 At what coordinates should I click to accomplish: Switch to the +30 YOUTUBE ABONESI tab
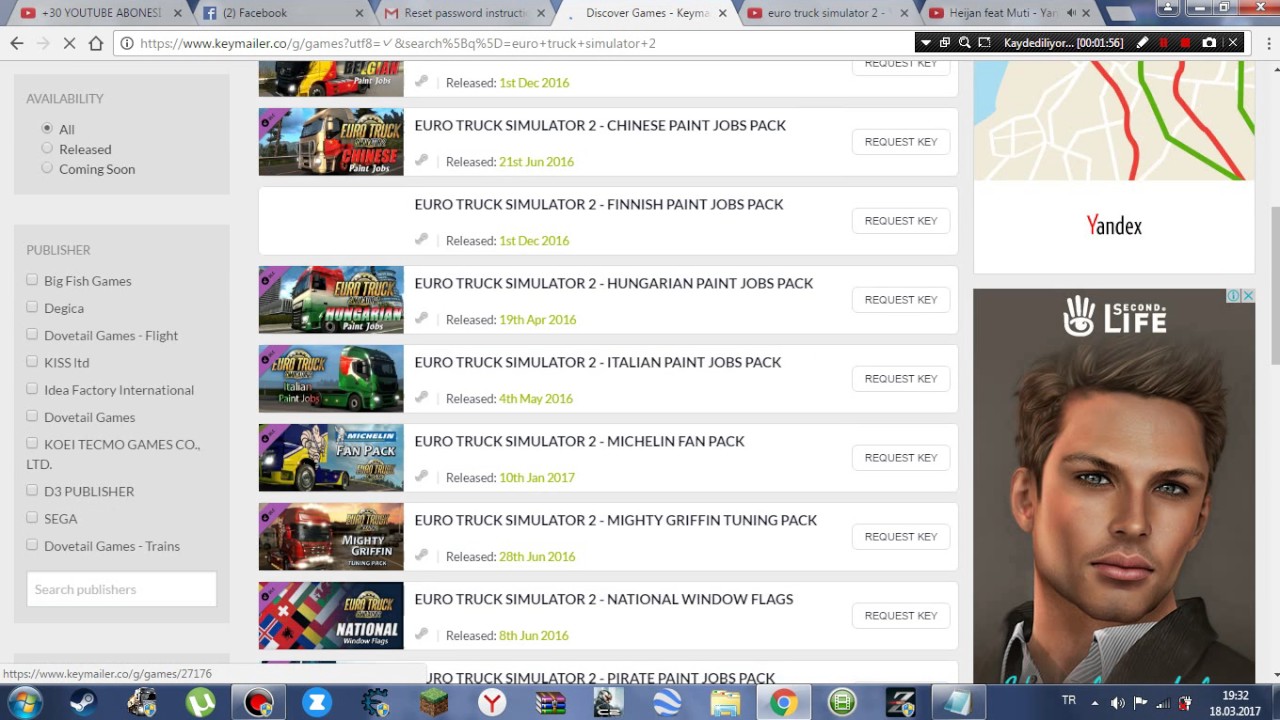[100, 13]
